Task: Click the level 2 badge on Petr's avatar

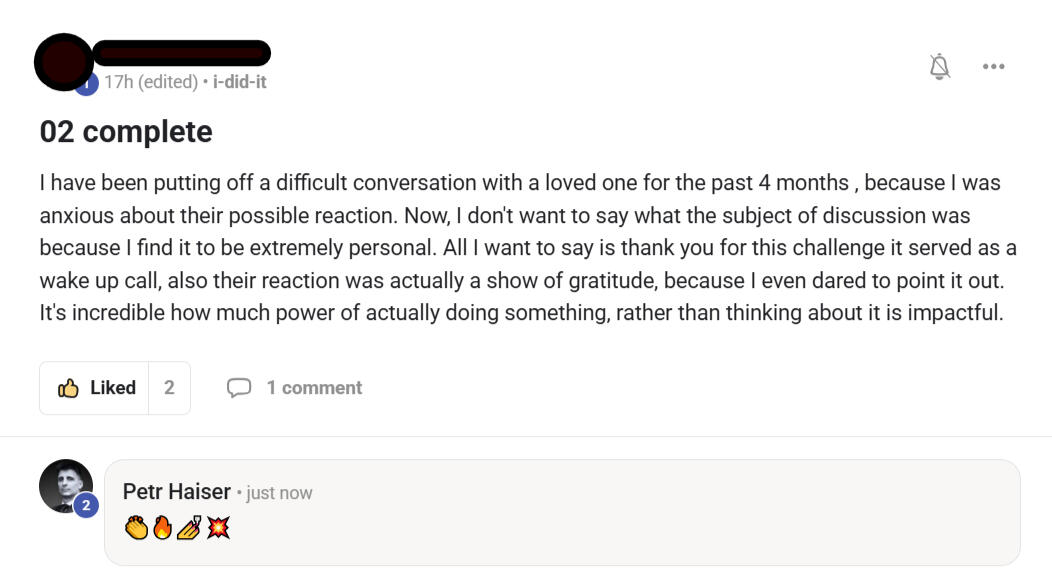Action: point(86,506)
